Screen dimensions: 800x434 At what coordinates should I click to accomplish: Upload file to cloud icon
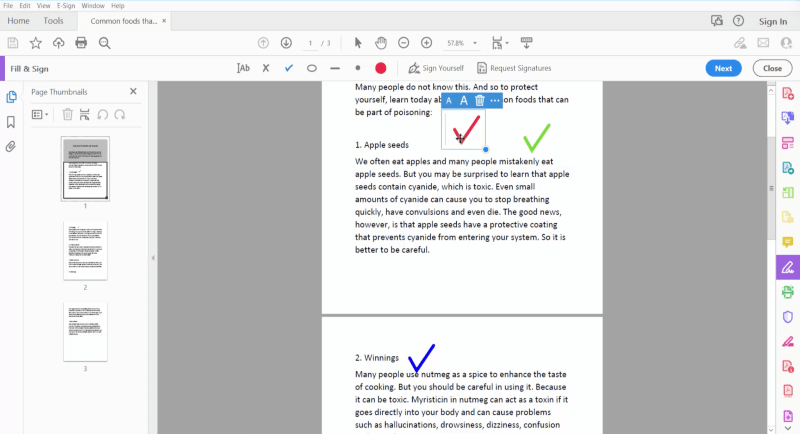click(59, 43)
